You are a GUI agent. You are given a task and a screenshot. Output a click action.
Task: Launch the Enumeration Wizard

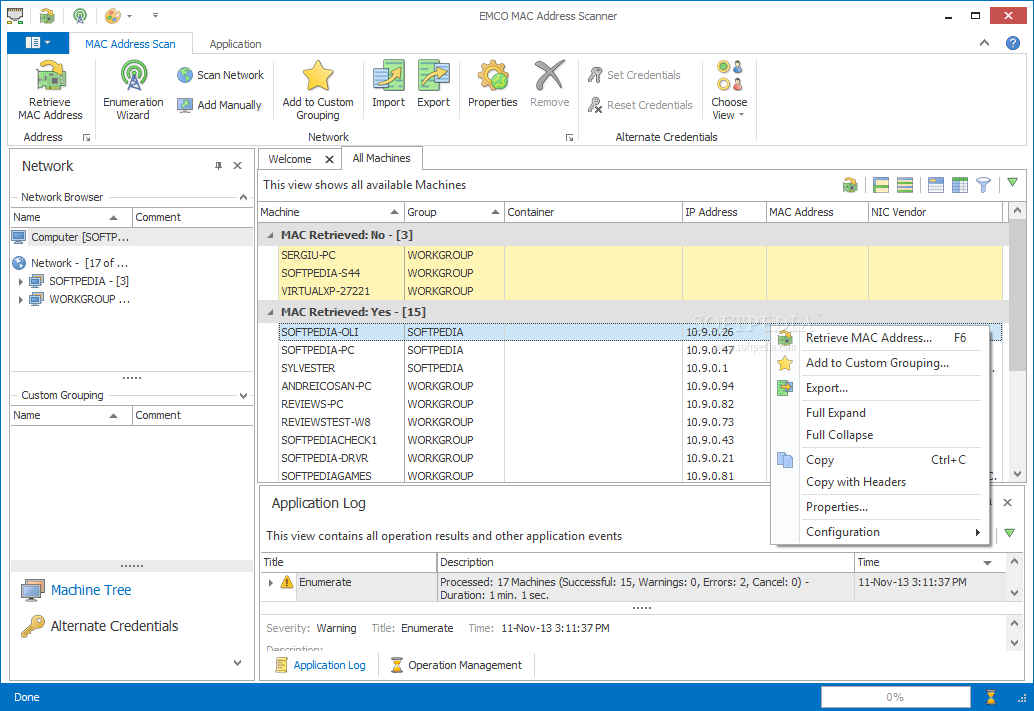133,90
